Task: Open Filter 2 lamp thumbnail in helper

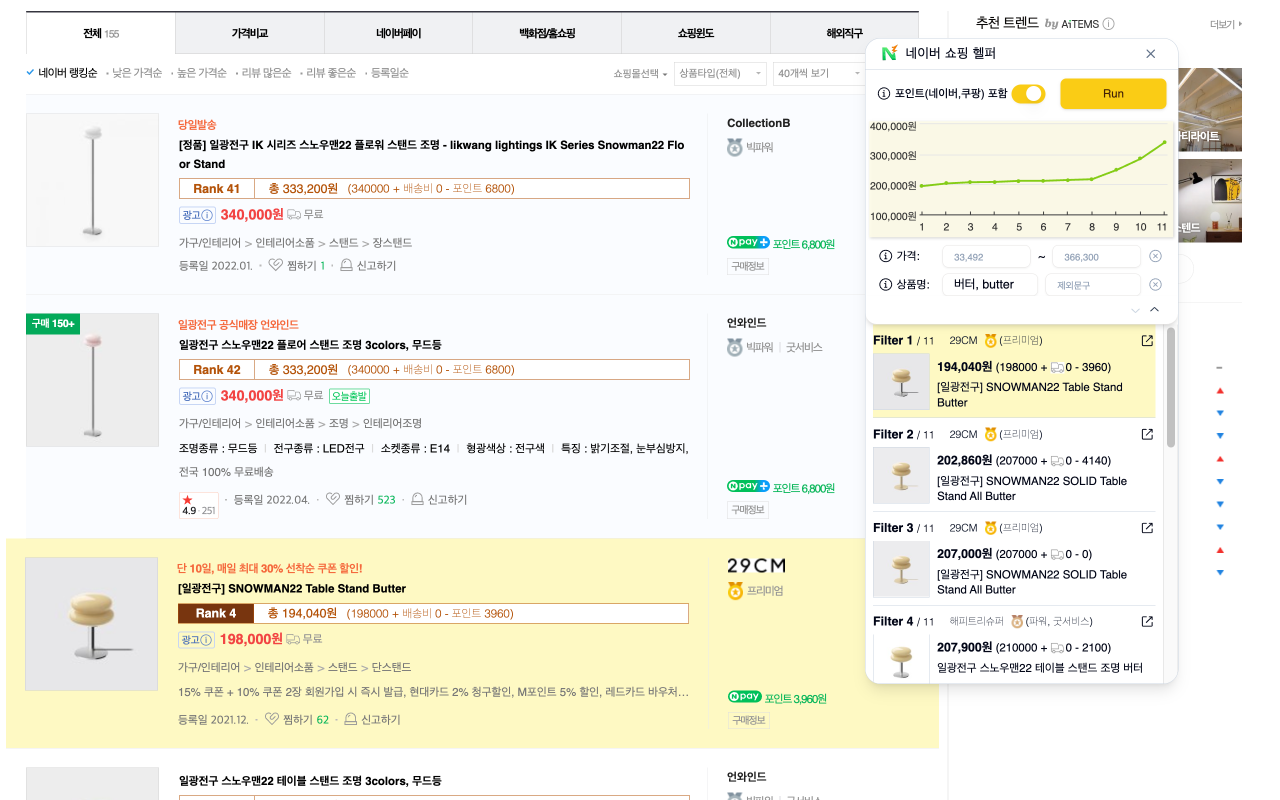Action: pos(901,475)
